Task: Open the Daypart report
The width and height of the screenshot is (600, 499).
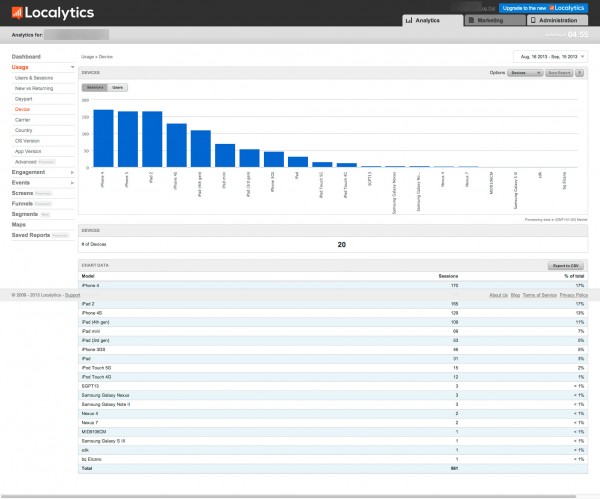Action: click(x=24, y=99)
